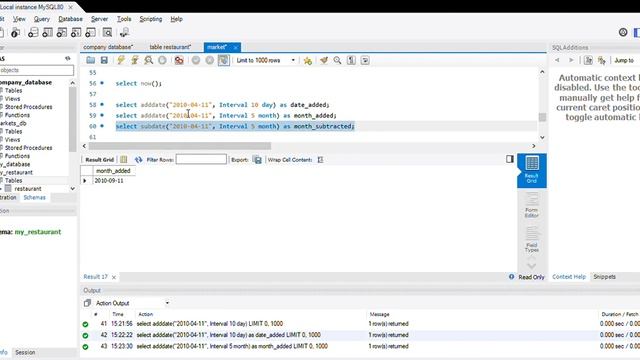Toggle the result side panel visibility icon

point(510,159)
